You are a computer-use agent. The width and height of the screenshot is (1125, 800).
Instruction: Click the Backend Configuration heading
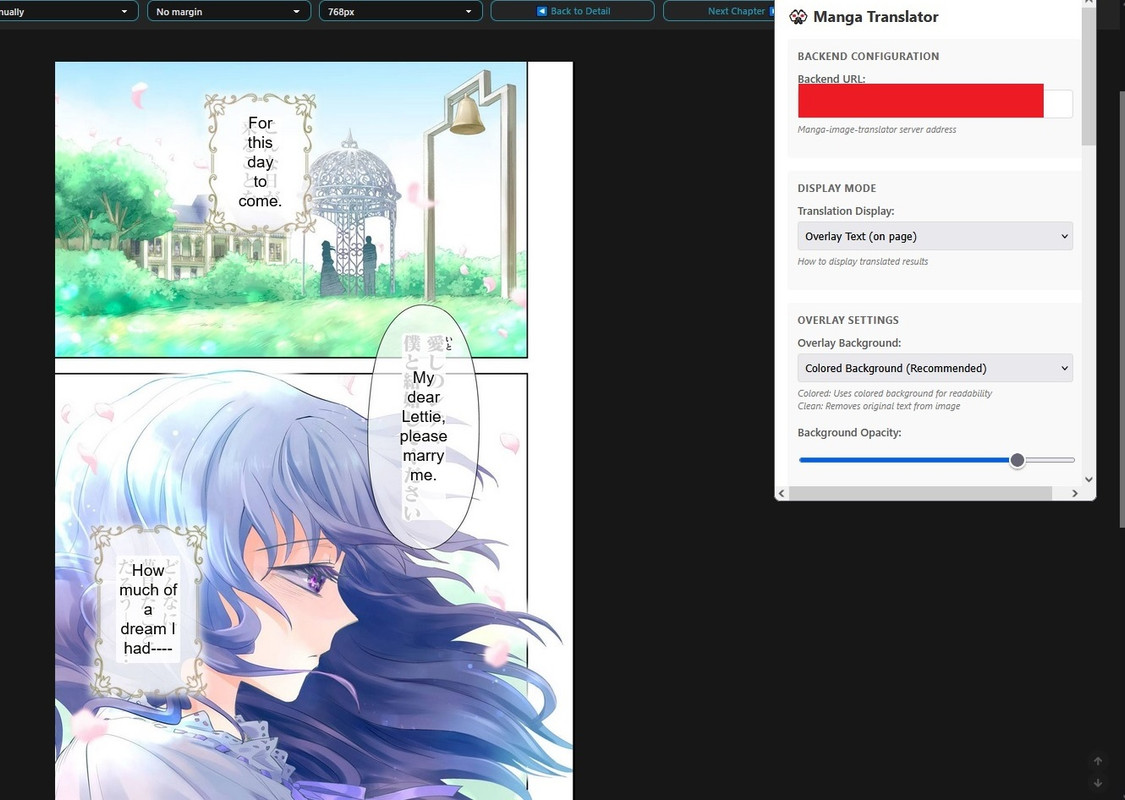(868, 56)
